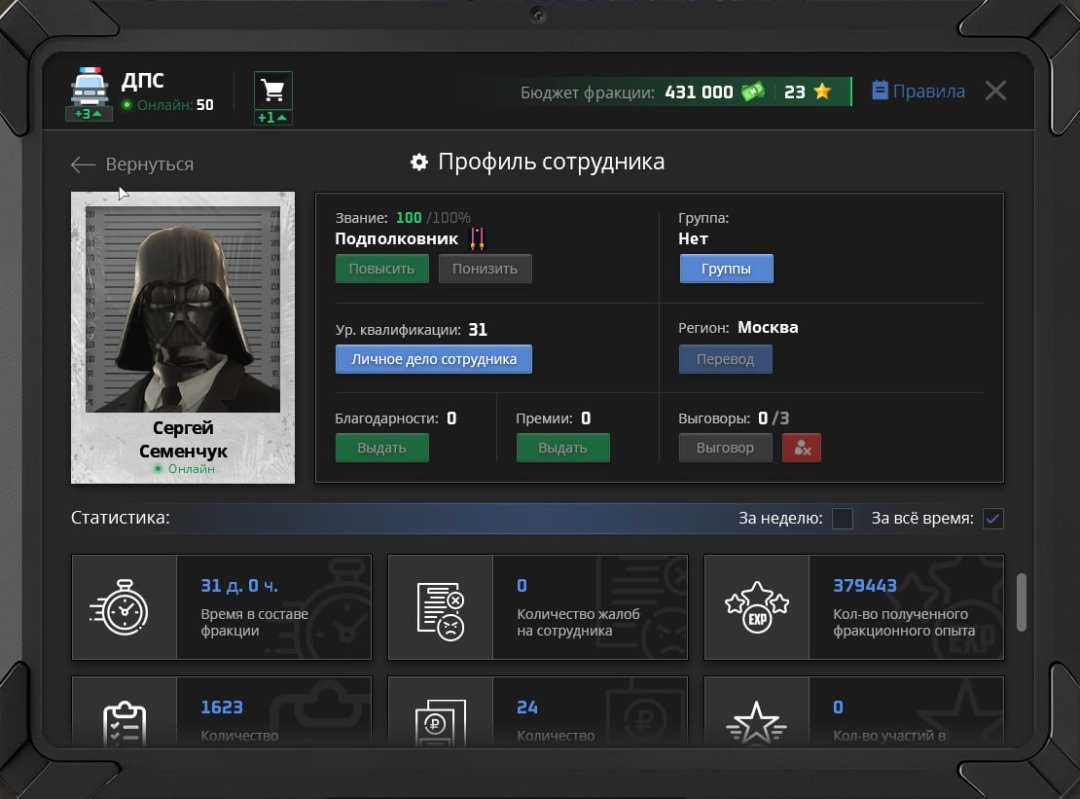Click the faction budget money icon
This screenshot has height=799, width=1080.
(x=752, y=92)
